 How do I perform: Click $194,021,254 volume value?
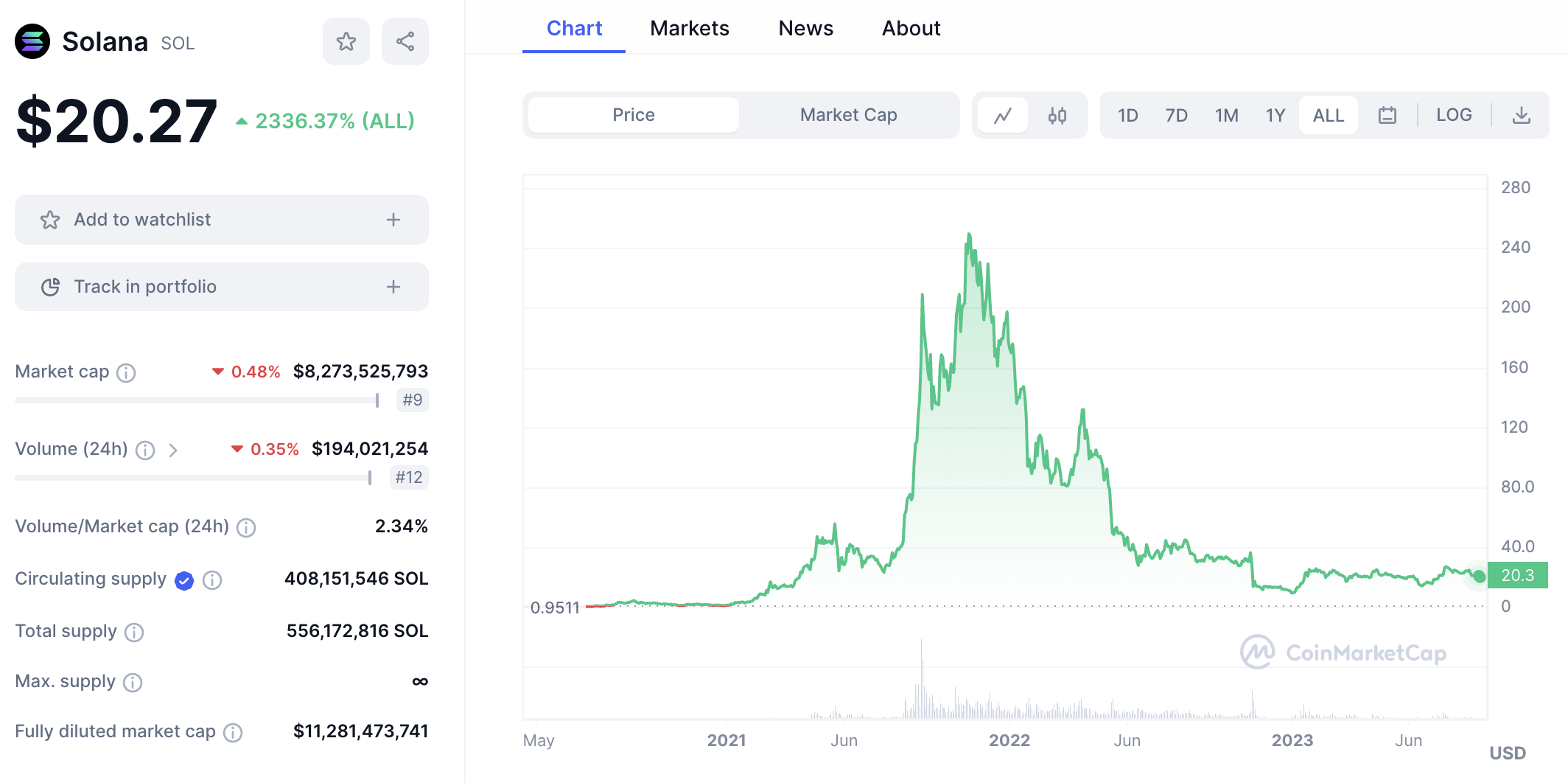point(370,448)
